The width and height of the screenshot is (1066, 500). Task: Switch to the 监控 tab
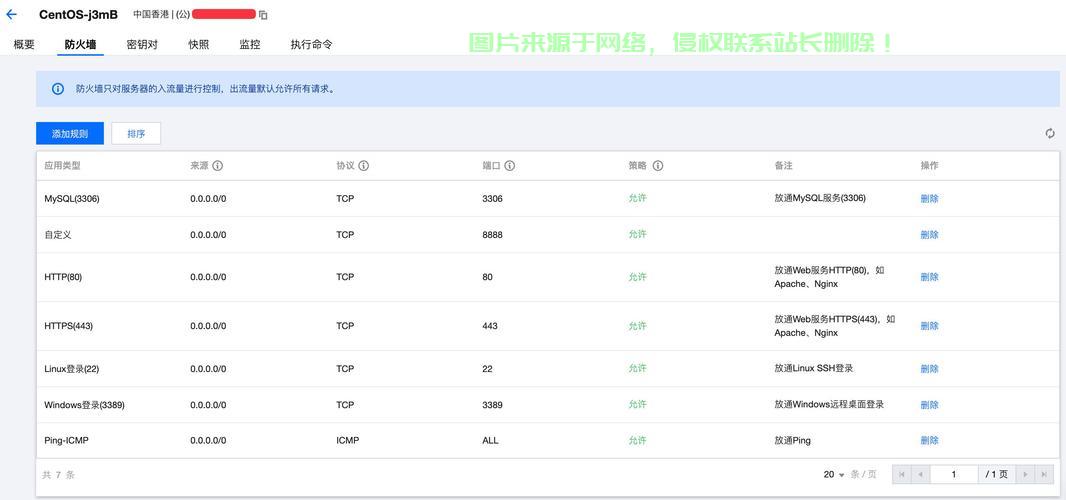click(250, 45)
